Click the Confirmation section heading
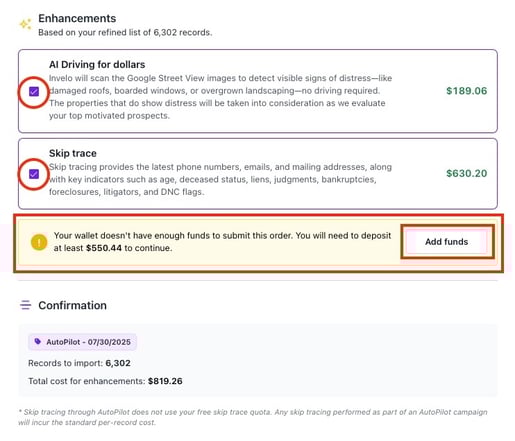 [x=72, y=305]
